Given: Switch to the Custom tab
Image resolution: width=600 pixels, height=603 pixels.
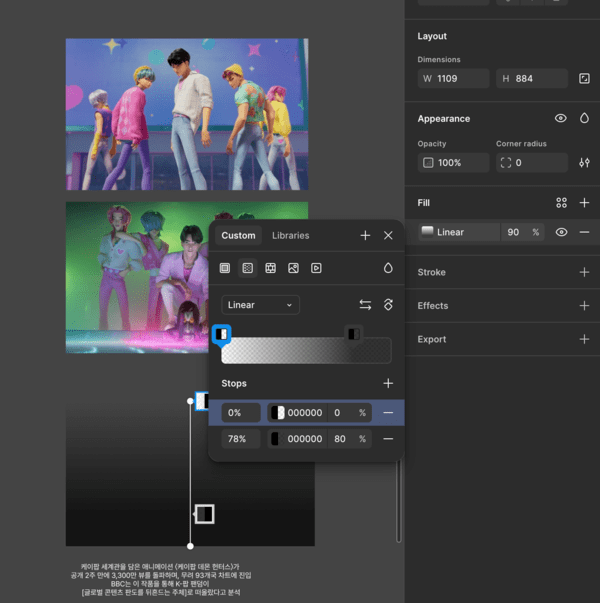Looking at the screenshot, I should (x=238, y=236).
